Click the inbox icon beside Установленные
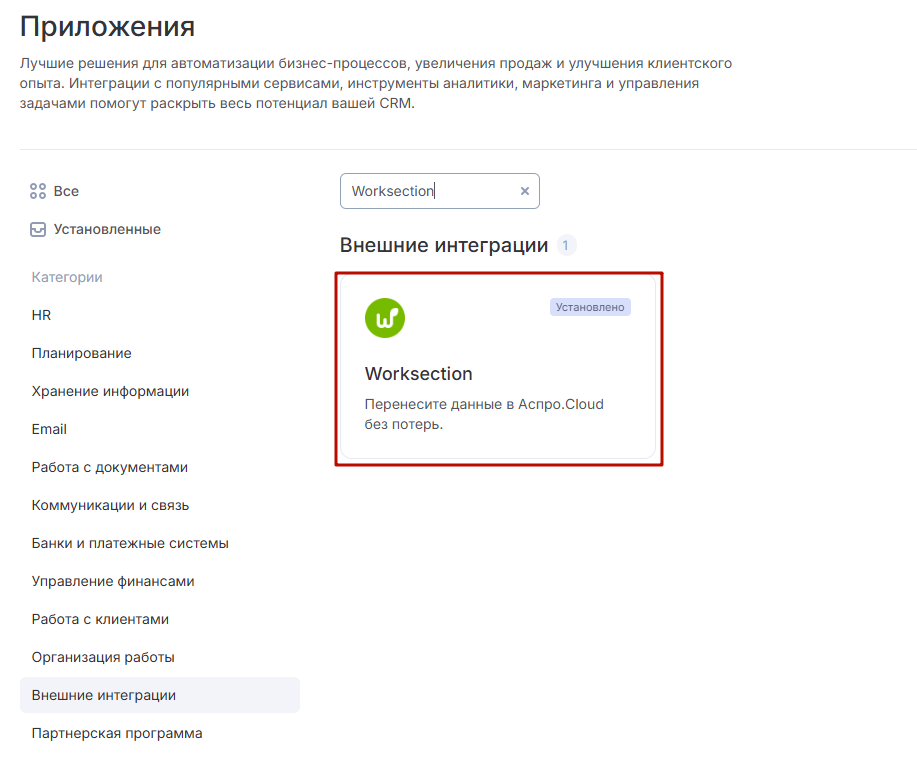This screenshot has width=917, height=769. tap(38, 229)
